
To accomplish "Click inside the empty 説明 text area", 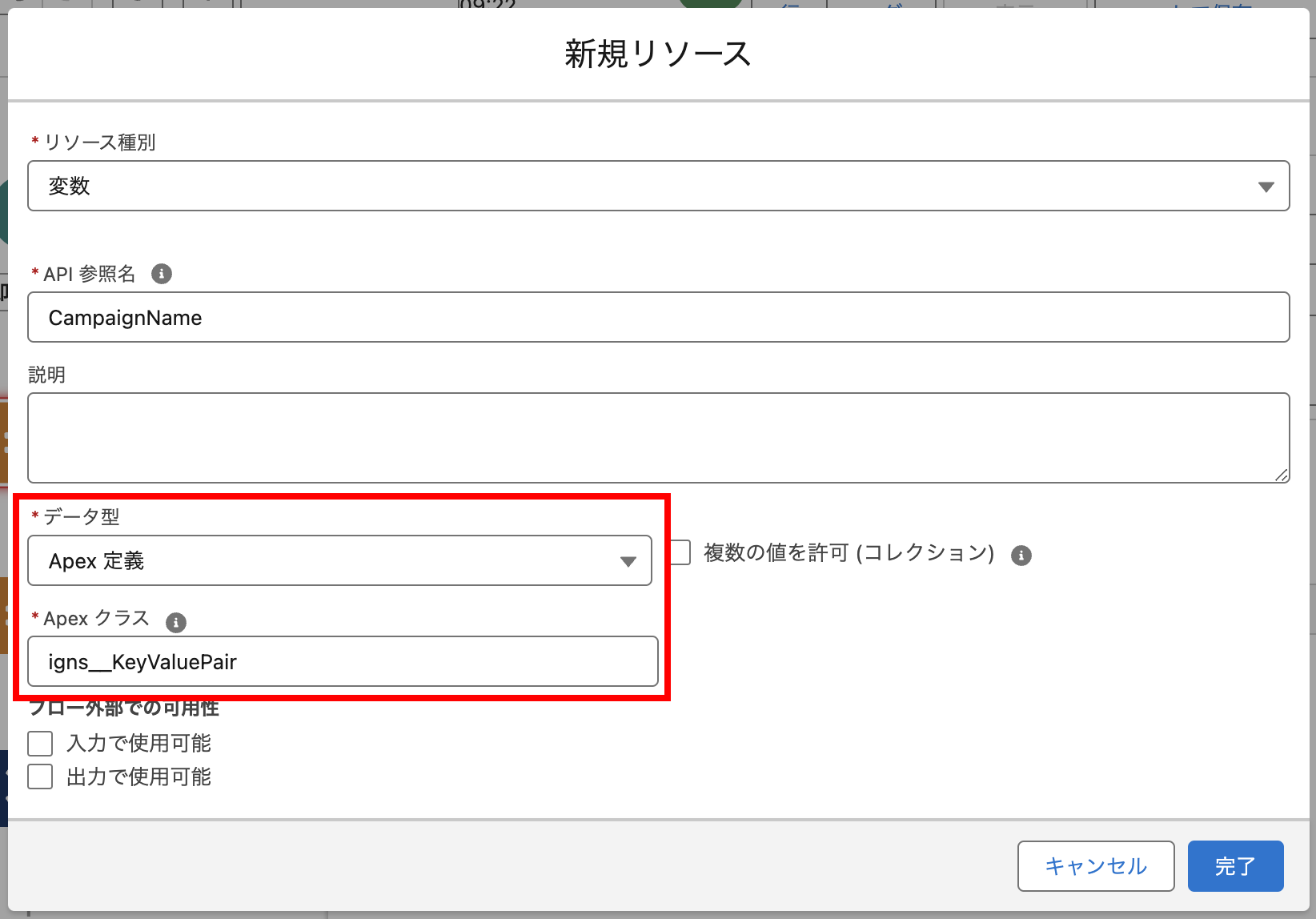I will tap(658, 437).
